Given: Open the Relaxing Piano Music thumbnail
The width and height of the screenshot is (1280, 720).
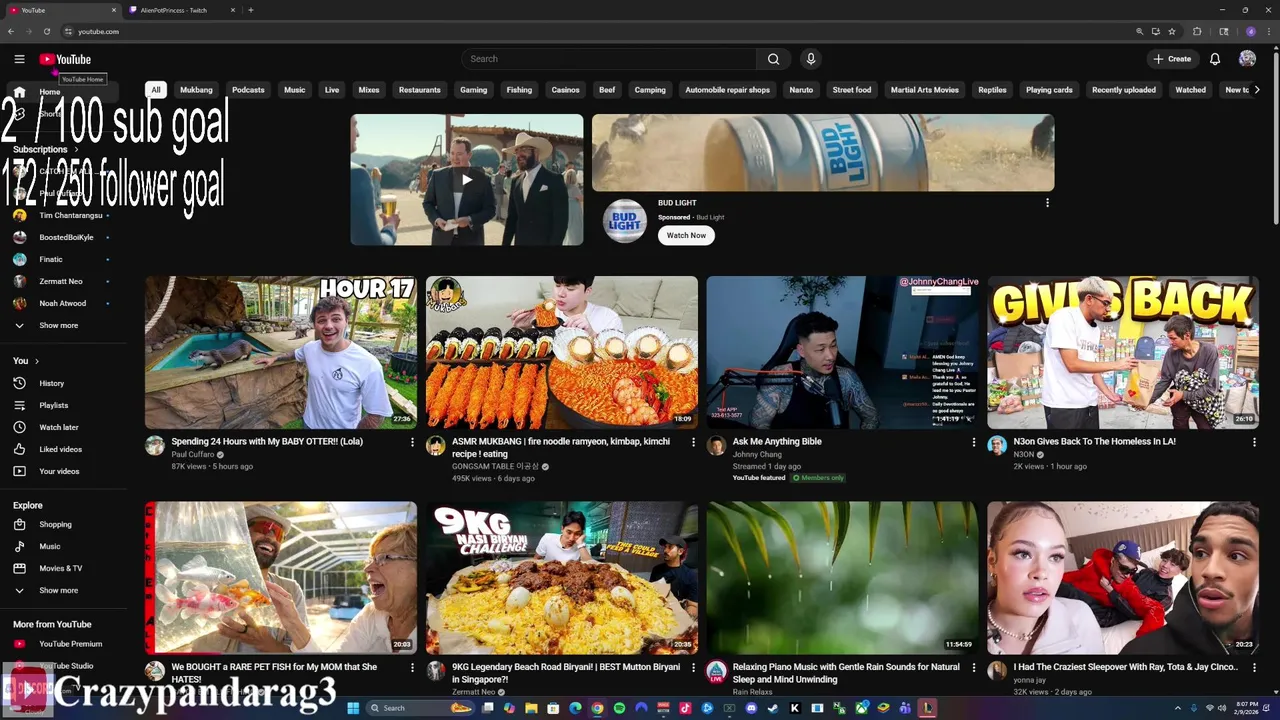Looking at the screenshot, I should pyautogui.click(x=843, y=578).
